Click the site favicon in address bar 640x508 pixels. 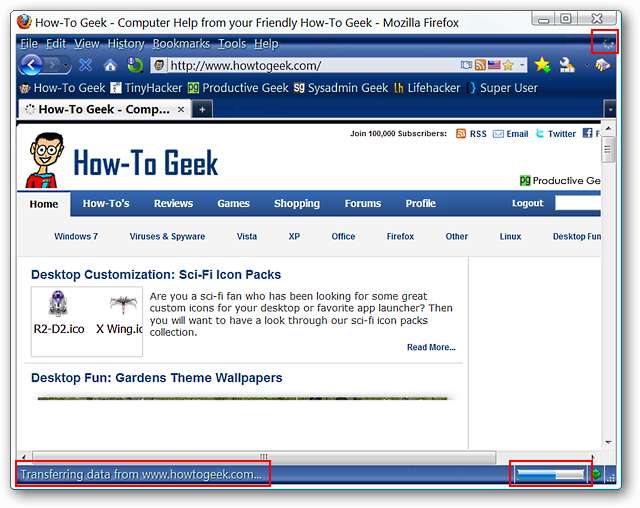point(159,65)
